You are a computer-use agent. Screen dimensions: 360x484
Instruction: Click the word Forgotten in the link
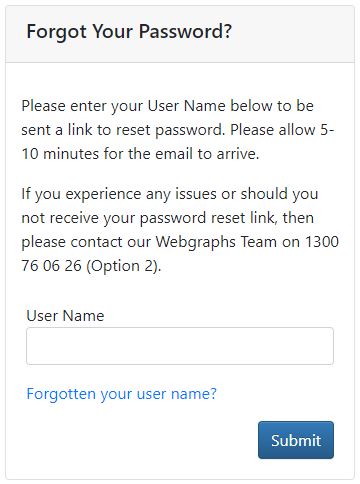(61, 394)
